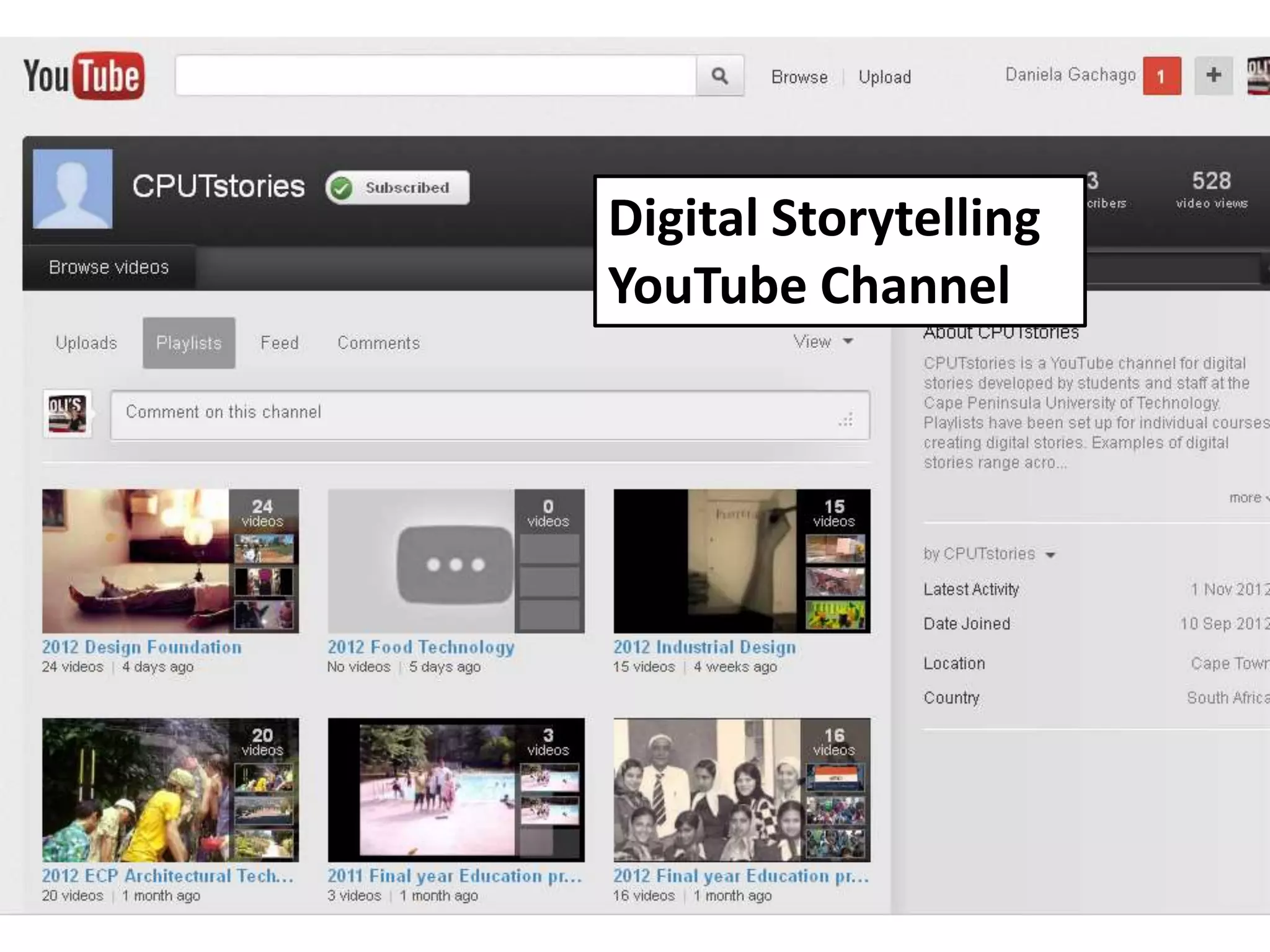Click into the YouTube search field
This screenshot has width=1270, height=952.
pyautogui.click(x=436, y=76)
